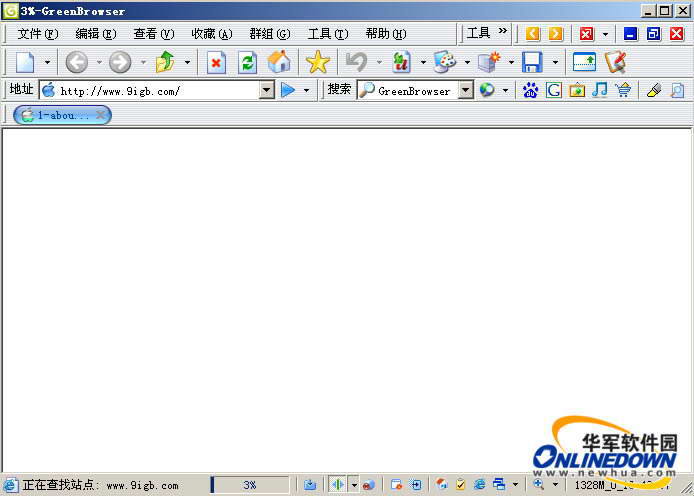
Task: Click the highlighter pen icon
Action: click(654, 90)
